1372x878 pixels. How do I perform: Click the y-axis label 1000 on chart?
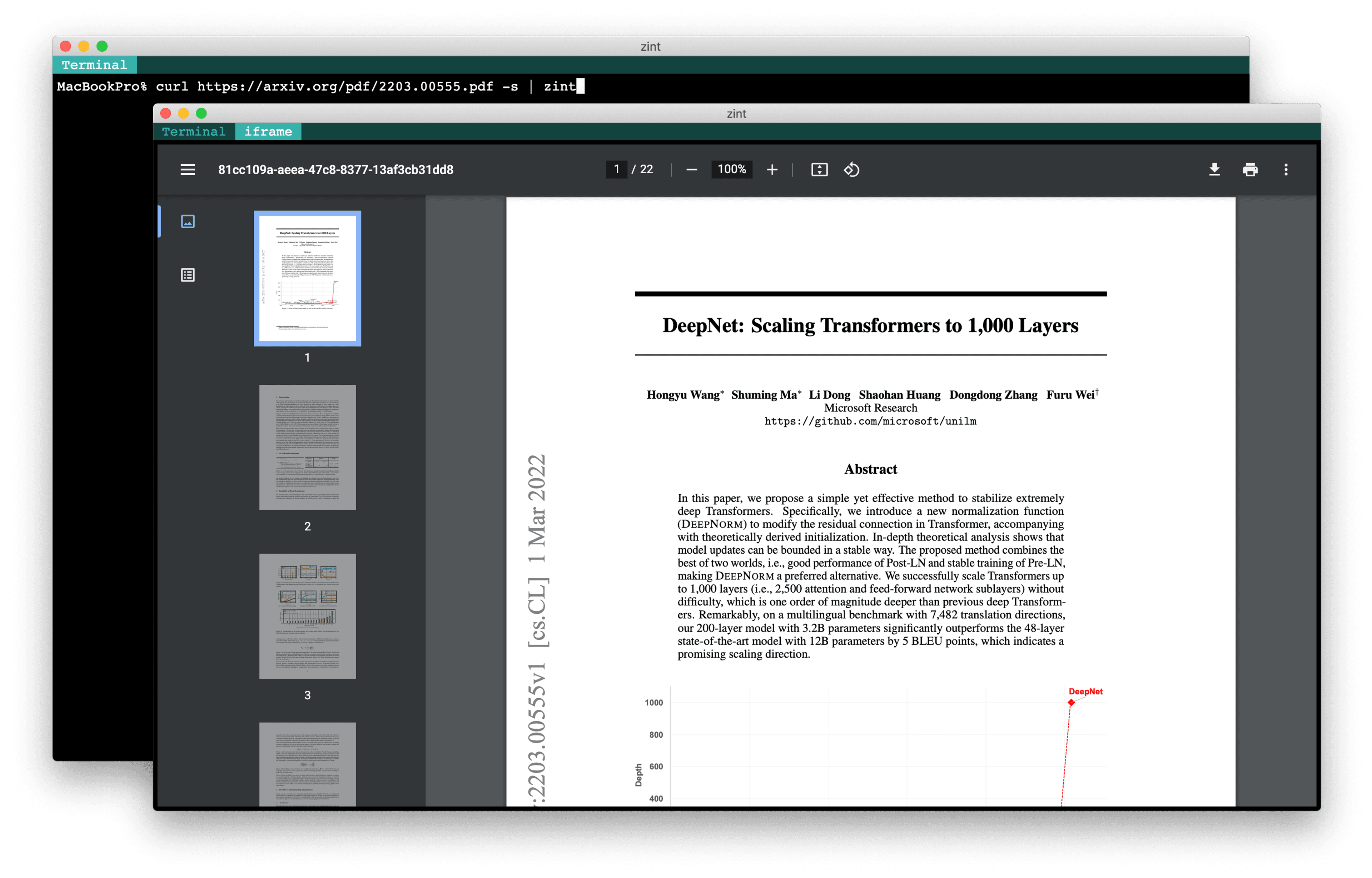click(653, 702)
